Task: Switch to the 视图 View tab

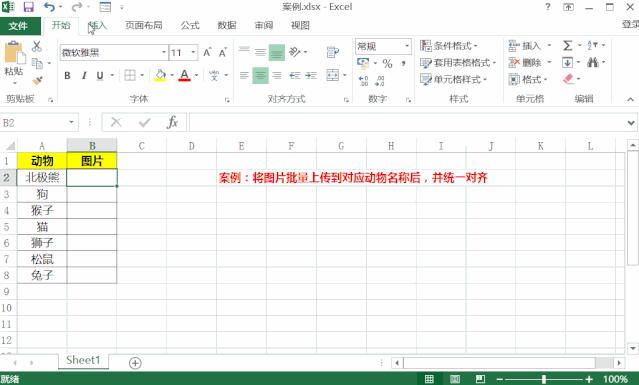Action: [x=300, y=25]
